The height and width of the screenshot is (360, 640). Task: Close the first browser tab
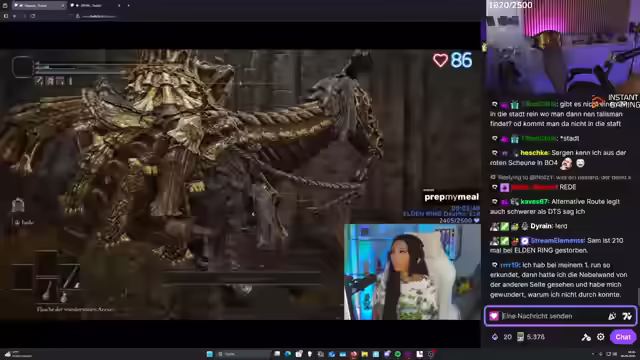(62, 5)
